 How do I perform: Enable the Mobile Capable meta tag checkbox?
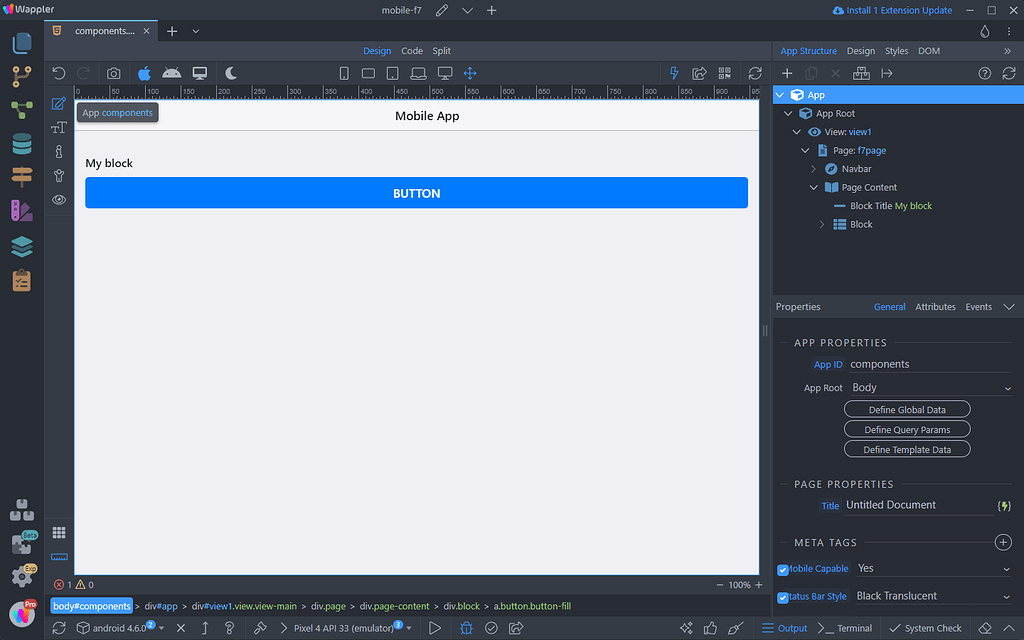(782, 568)
